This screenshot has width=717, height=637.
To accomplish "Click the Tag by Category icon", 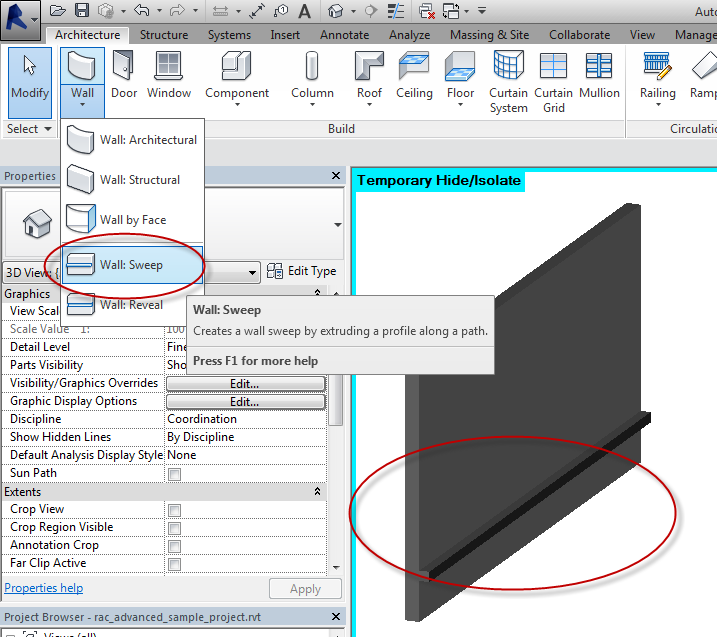I will [281, 11].
